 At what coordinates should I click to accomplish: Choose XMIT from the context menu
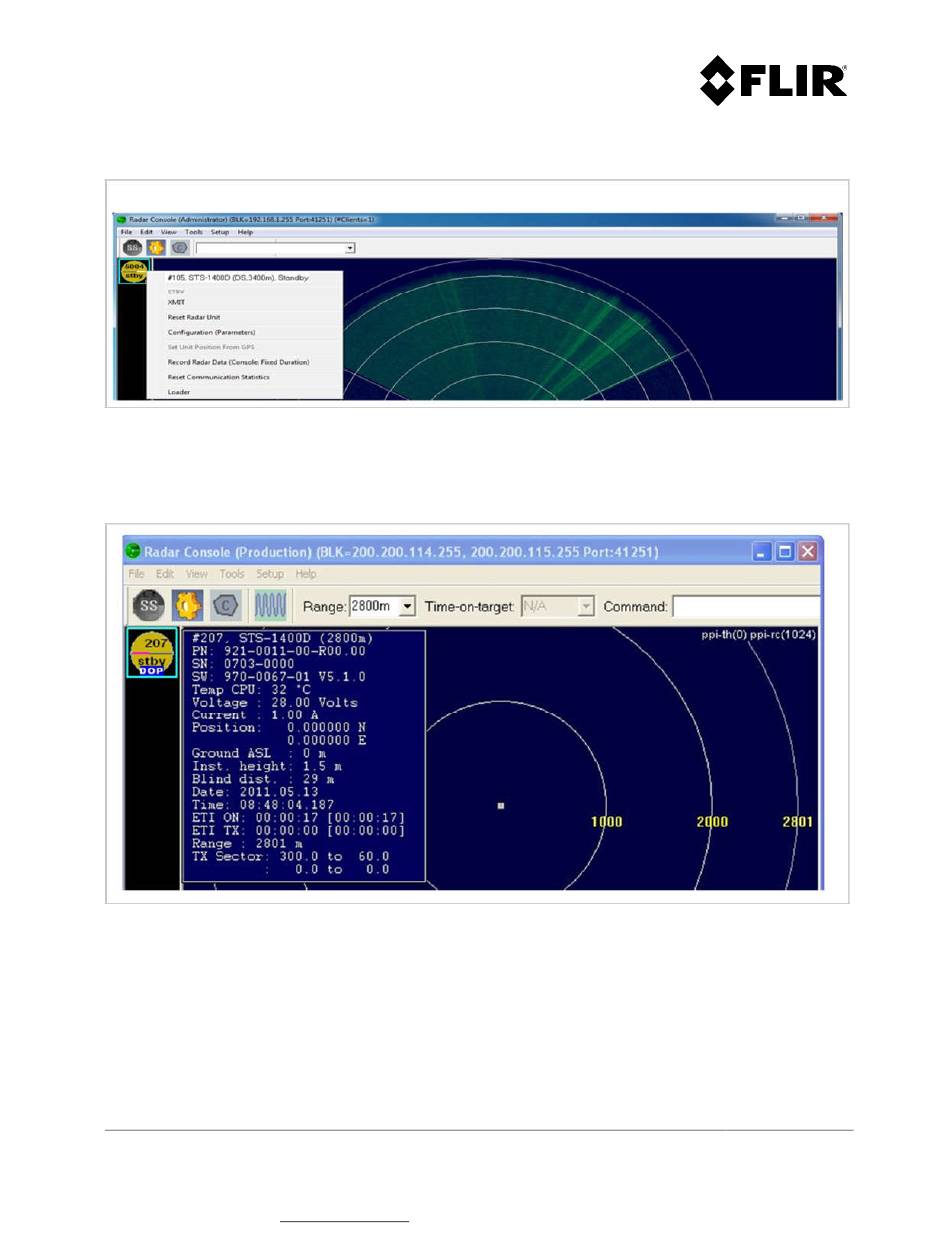click(177, 301)
